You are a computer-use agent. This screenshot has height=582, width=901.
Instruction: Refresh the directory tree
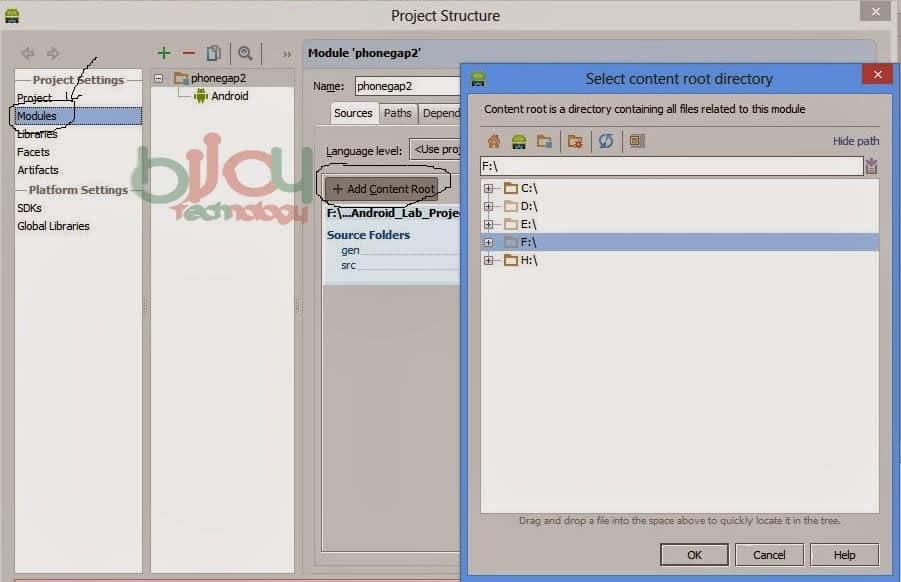(605, 141)
